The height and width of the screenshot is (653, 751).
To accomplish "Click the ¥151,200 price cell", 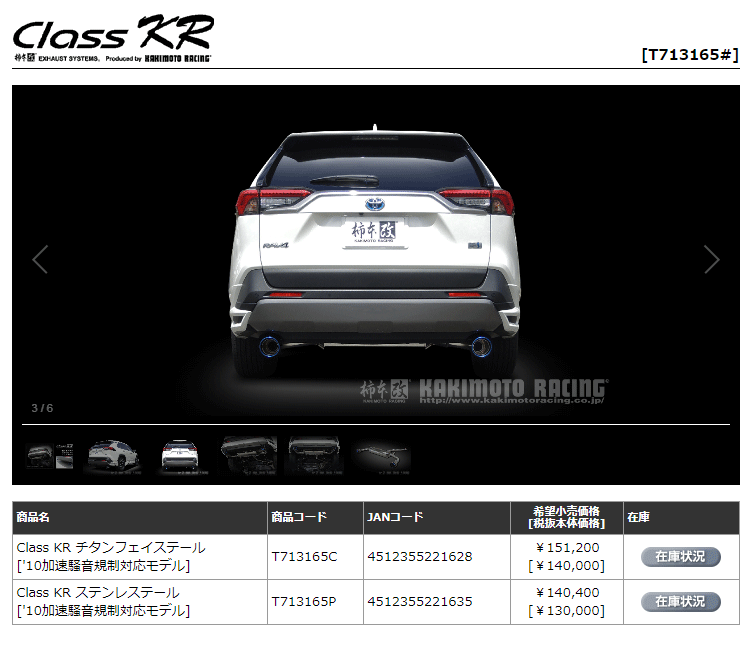I will [x=567, y=557].
